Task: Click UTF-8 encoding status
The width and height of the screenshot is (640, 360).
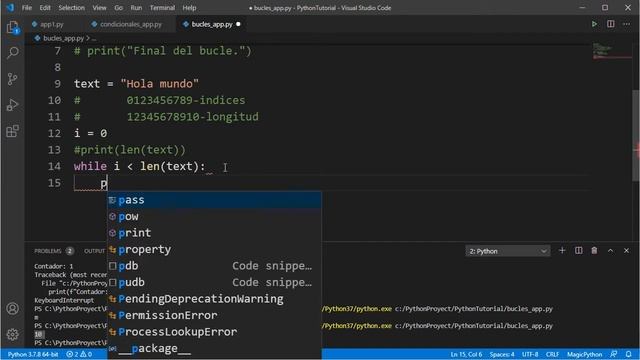Action: [530, 354]
